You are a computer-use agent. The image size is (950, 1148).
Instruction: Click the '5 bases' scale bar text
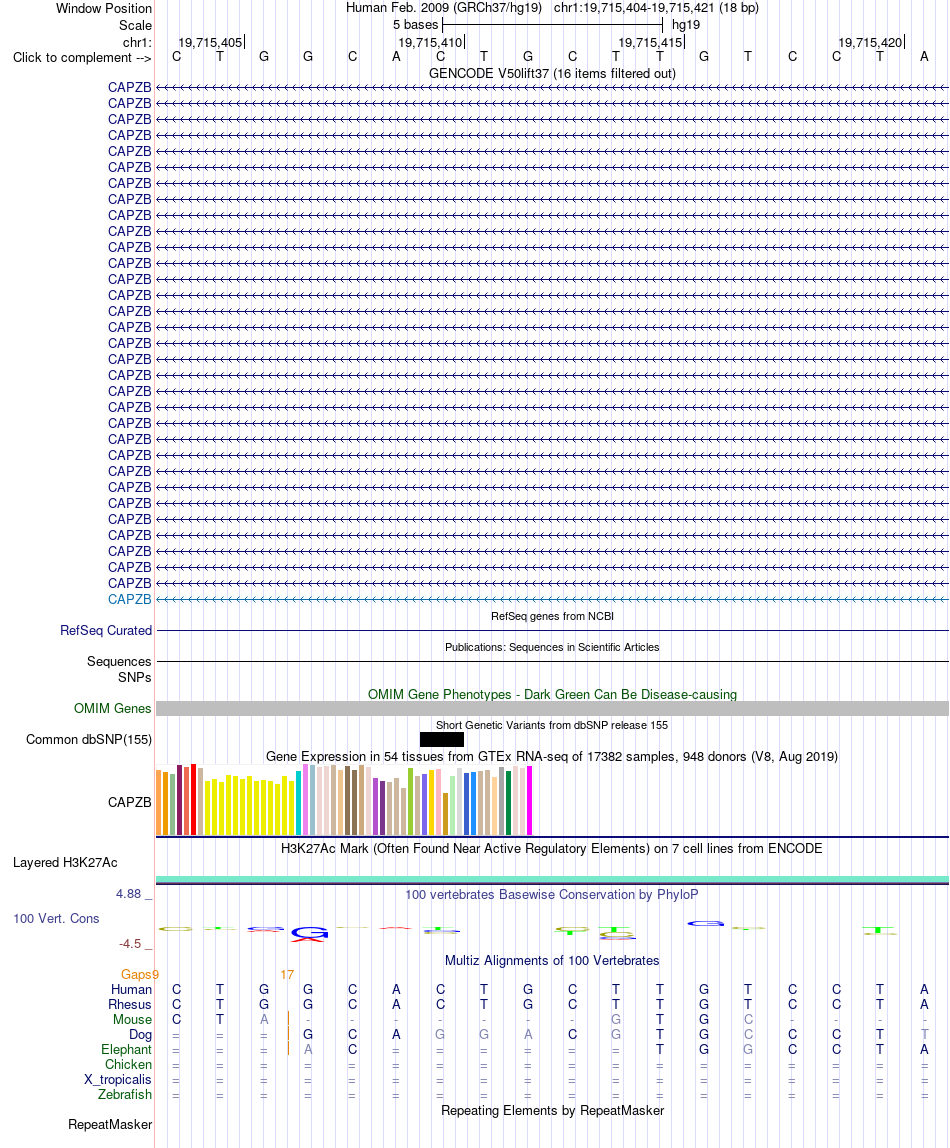click(415, 25)
